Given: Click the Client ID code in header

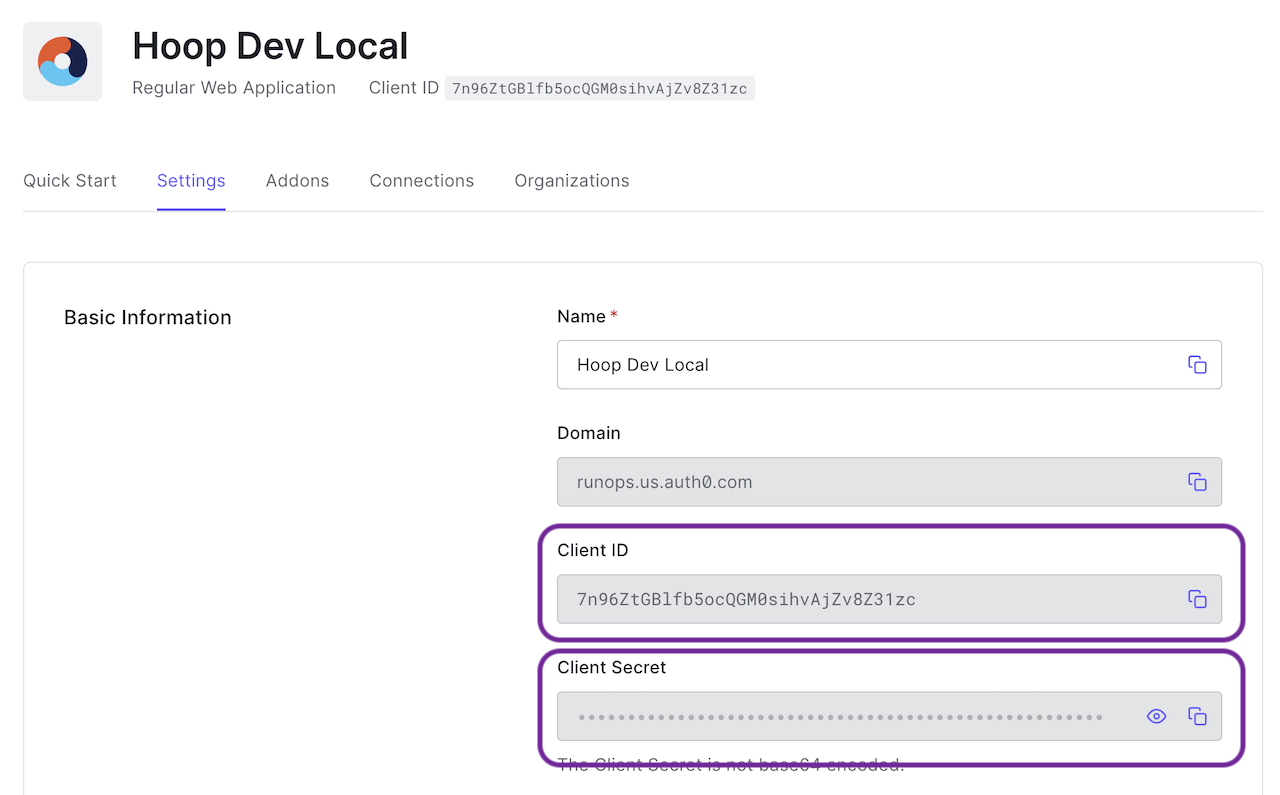Looking at the screenshot, I should tap(599, 88).
